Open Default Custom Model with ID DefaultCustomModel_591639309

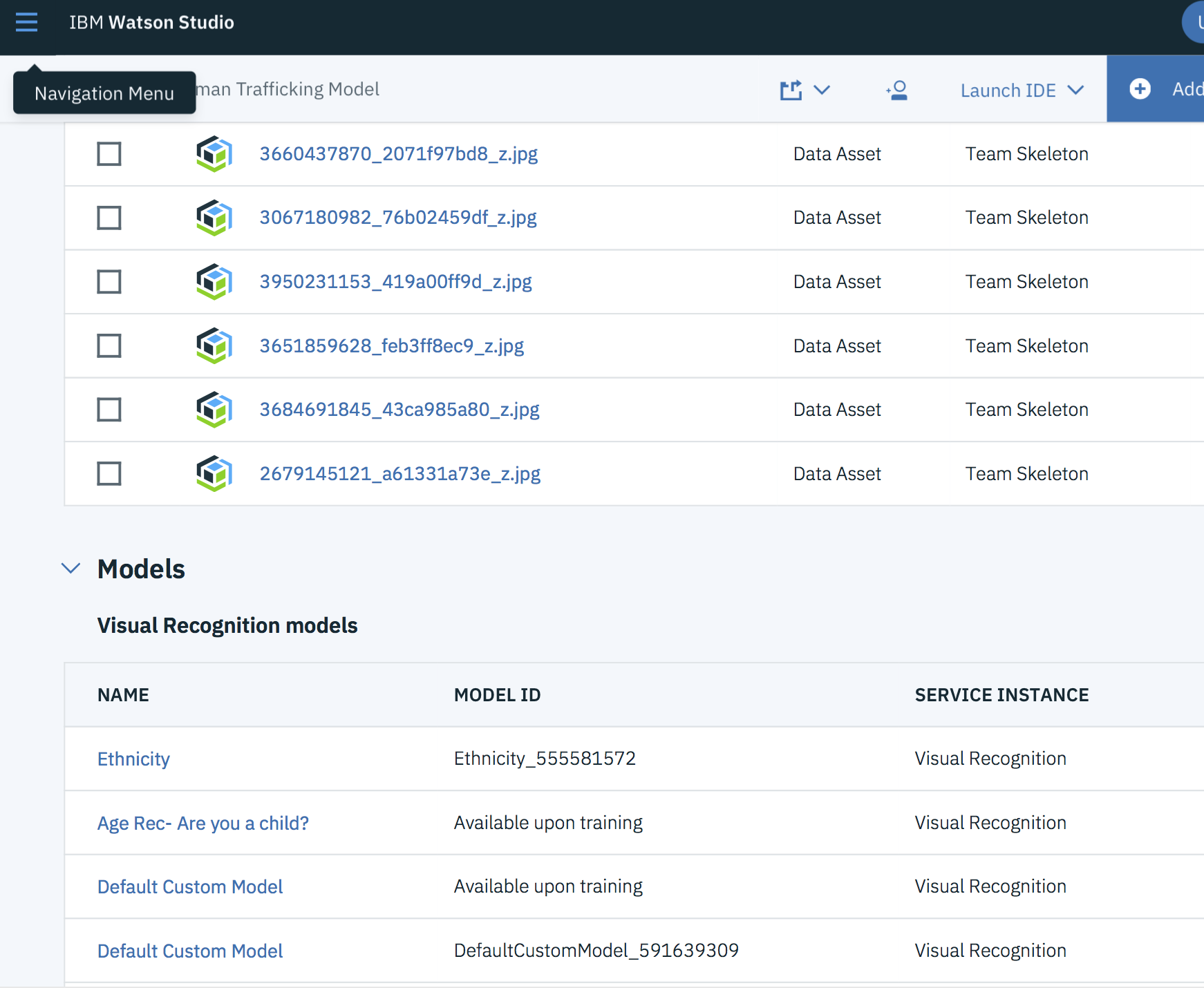pyautogui.click(x=190, y=951)
